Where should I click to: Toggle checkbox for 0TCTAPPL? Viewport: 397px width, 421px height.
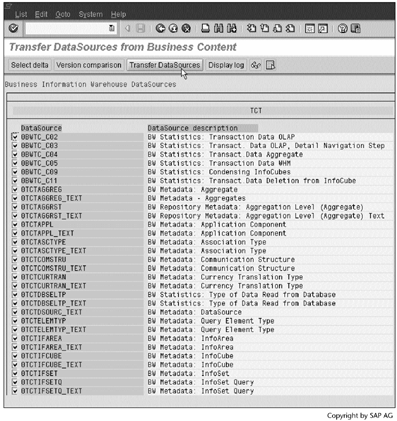[14, 224]
